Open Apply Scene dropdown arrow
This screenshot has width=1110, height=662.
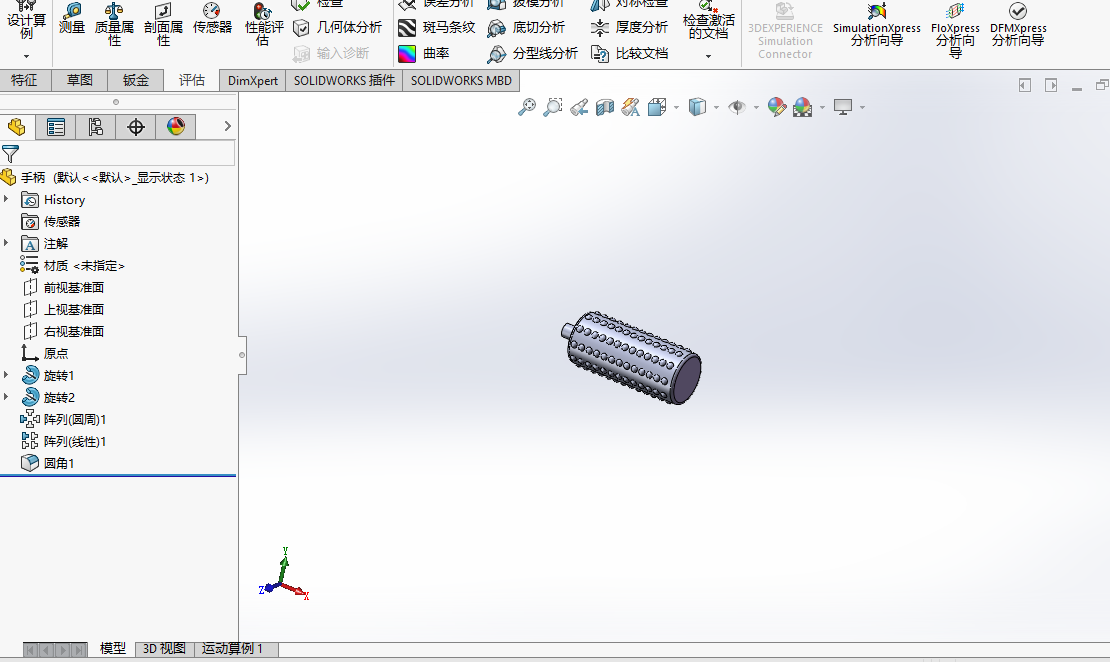[x=822, y=108]
